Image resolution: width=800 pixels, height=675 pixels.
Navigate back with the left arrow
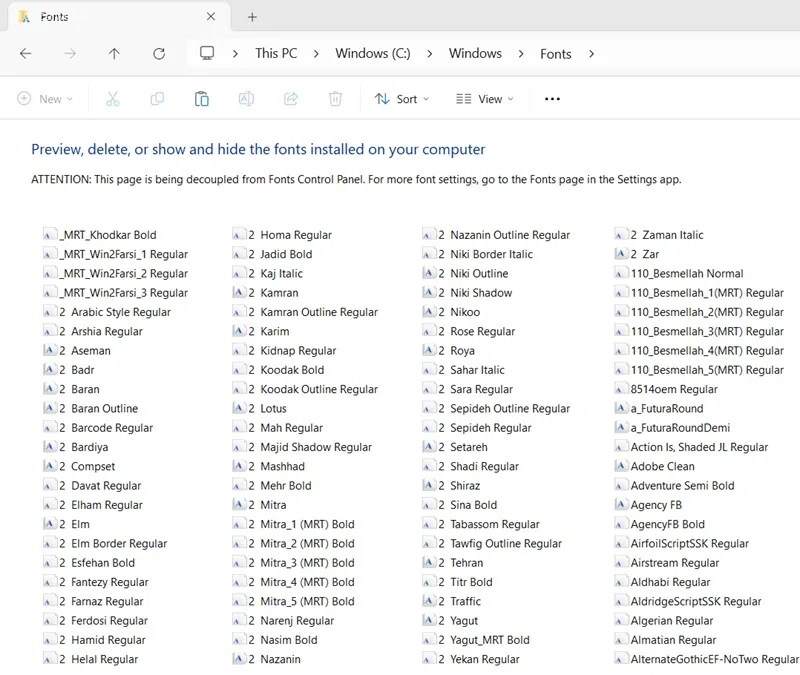[x=26, y=54]
